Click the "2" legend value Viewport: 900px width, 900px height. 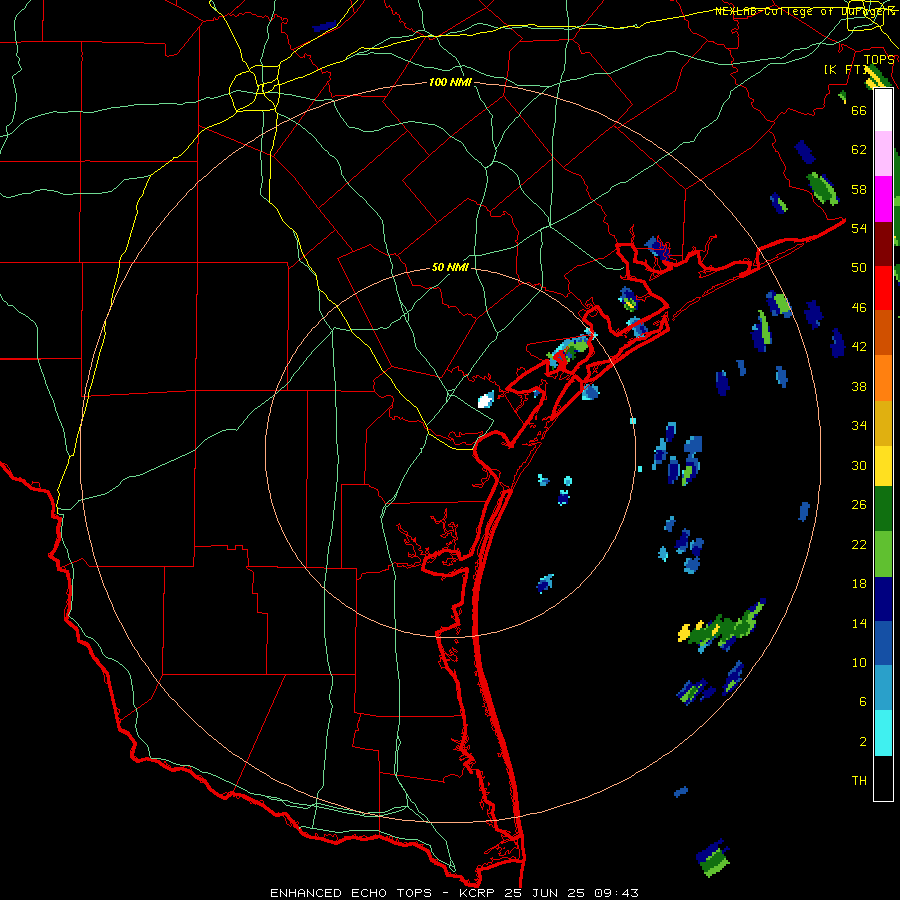click(863, 742)
